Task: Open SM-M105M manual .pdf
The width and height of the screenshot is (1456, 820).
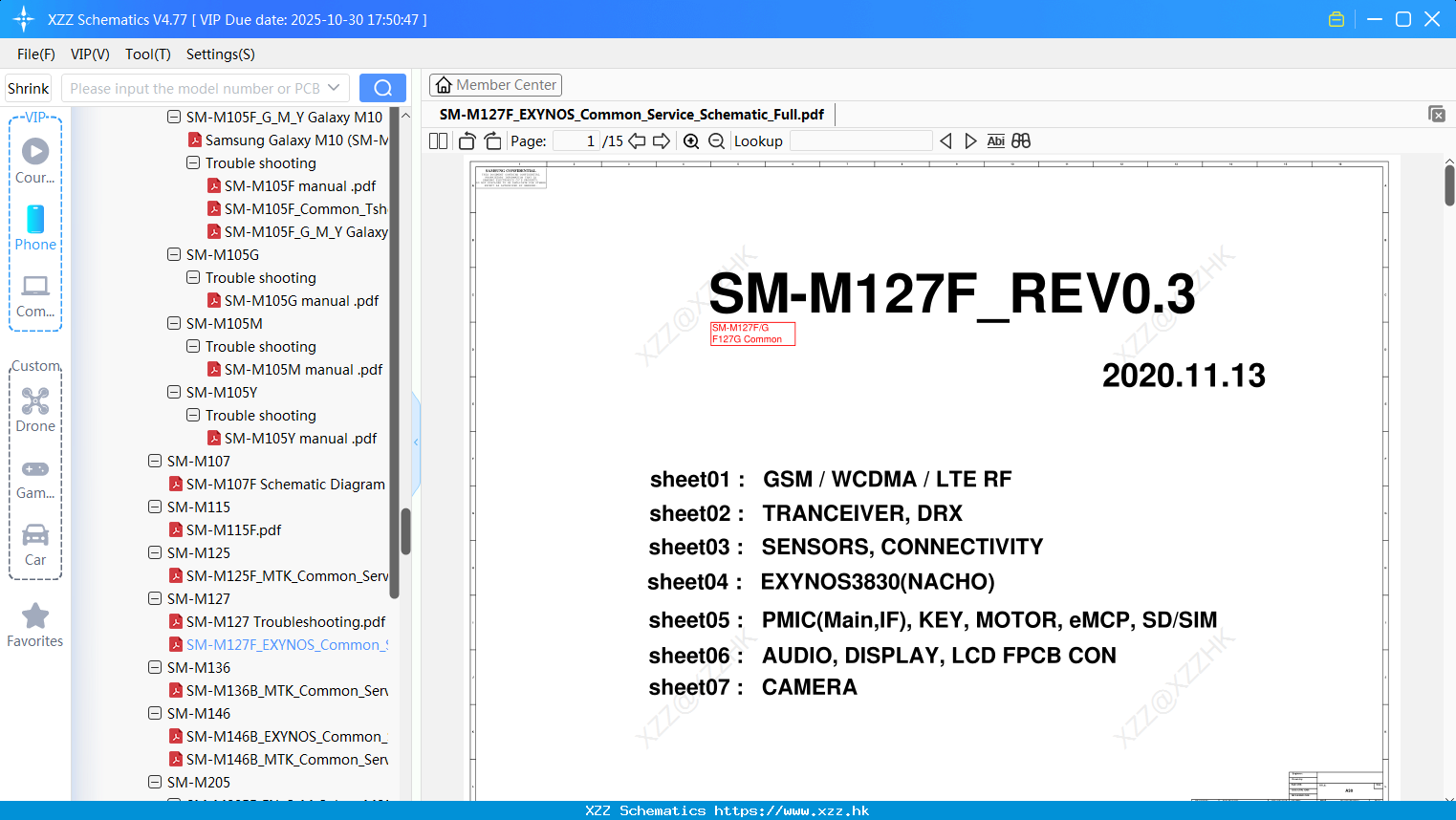Action: pos(303,370)
